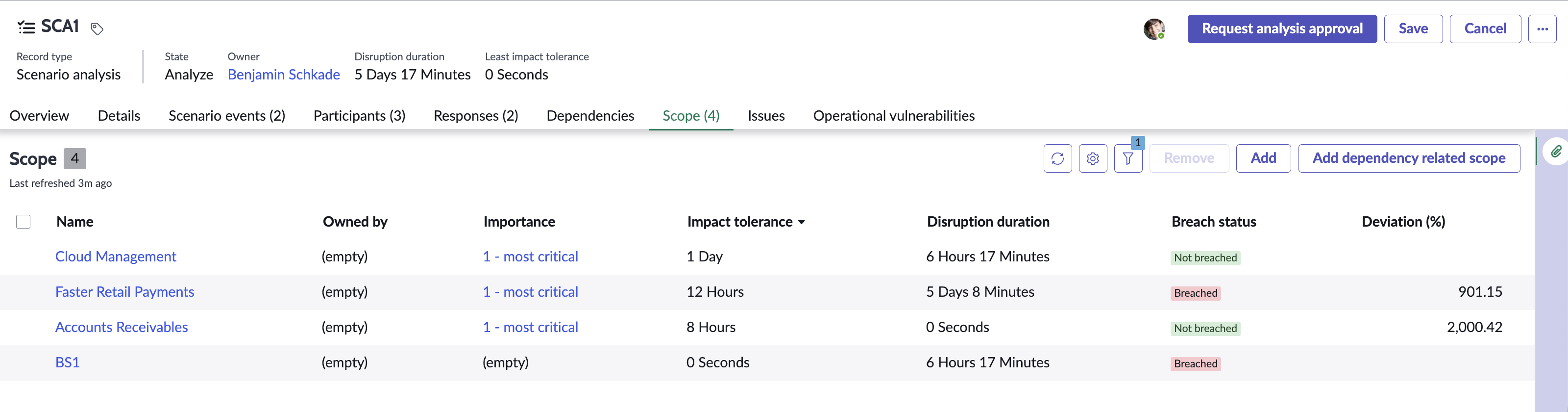Screen dimensions: 1568x412
Task: Switch to the Overview tab
Action: (x=40, y=116)
